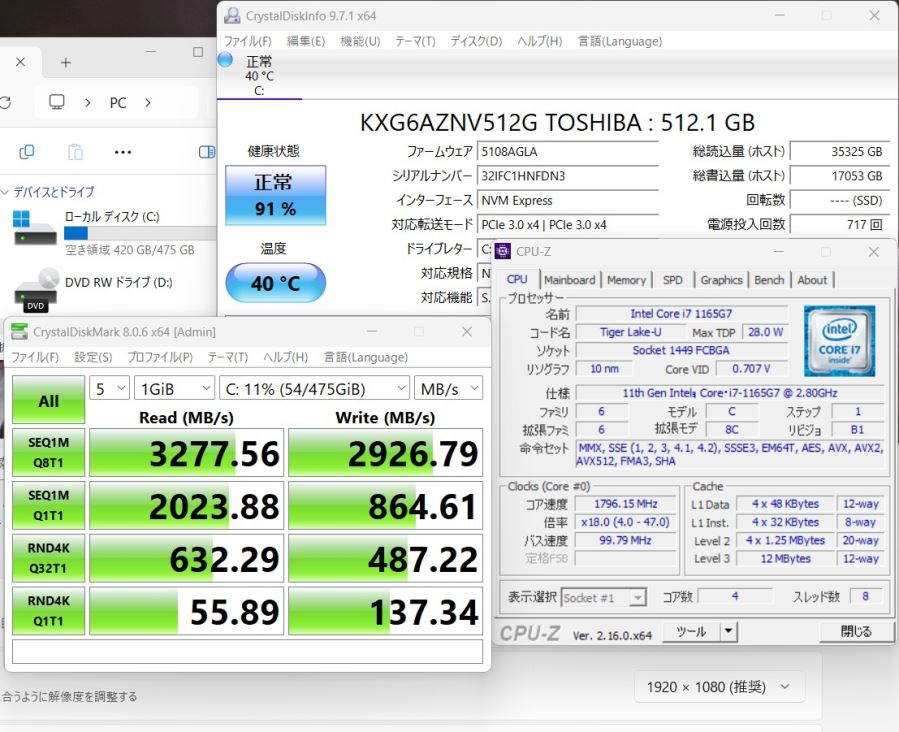Switch to the Graphics tab in CPU-Z
This screenshot has width=899, height=732.
(721, 280)
